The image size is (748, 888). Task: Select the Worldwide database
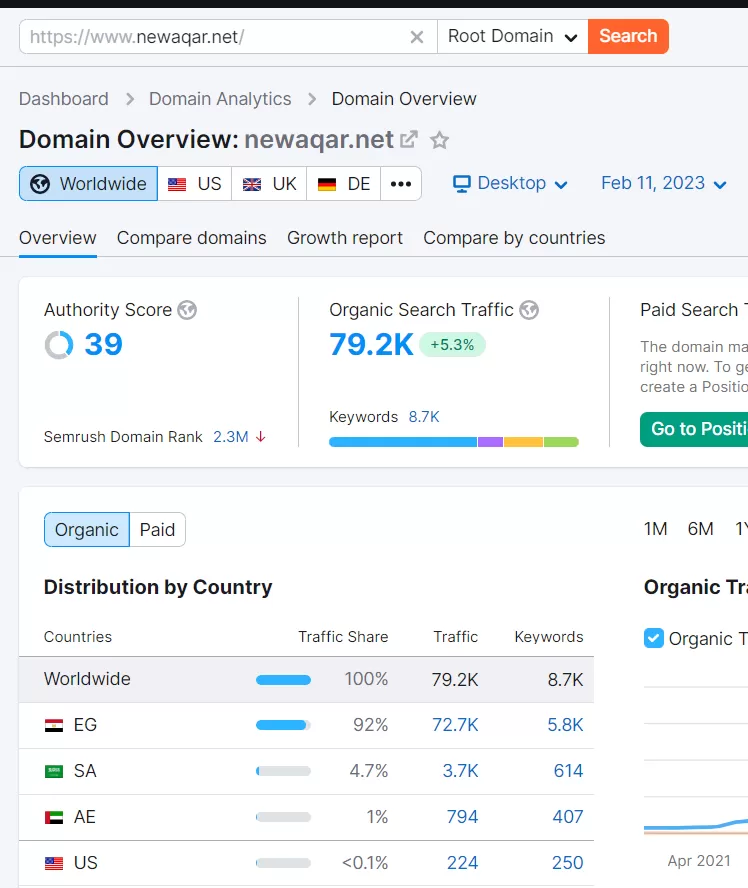click(x=88, y=183)
